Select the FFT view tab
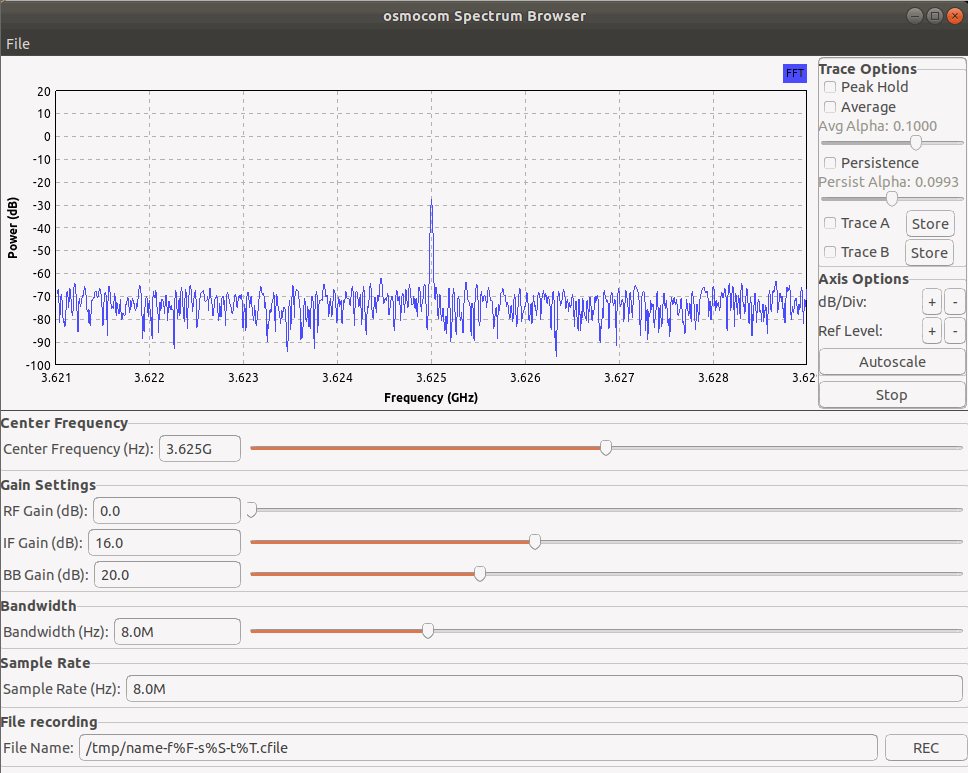 (794, 73)
